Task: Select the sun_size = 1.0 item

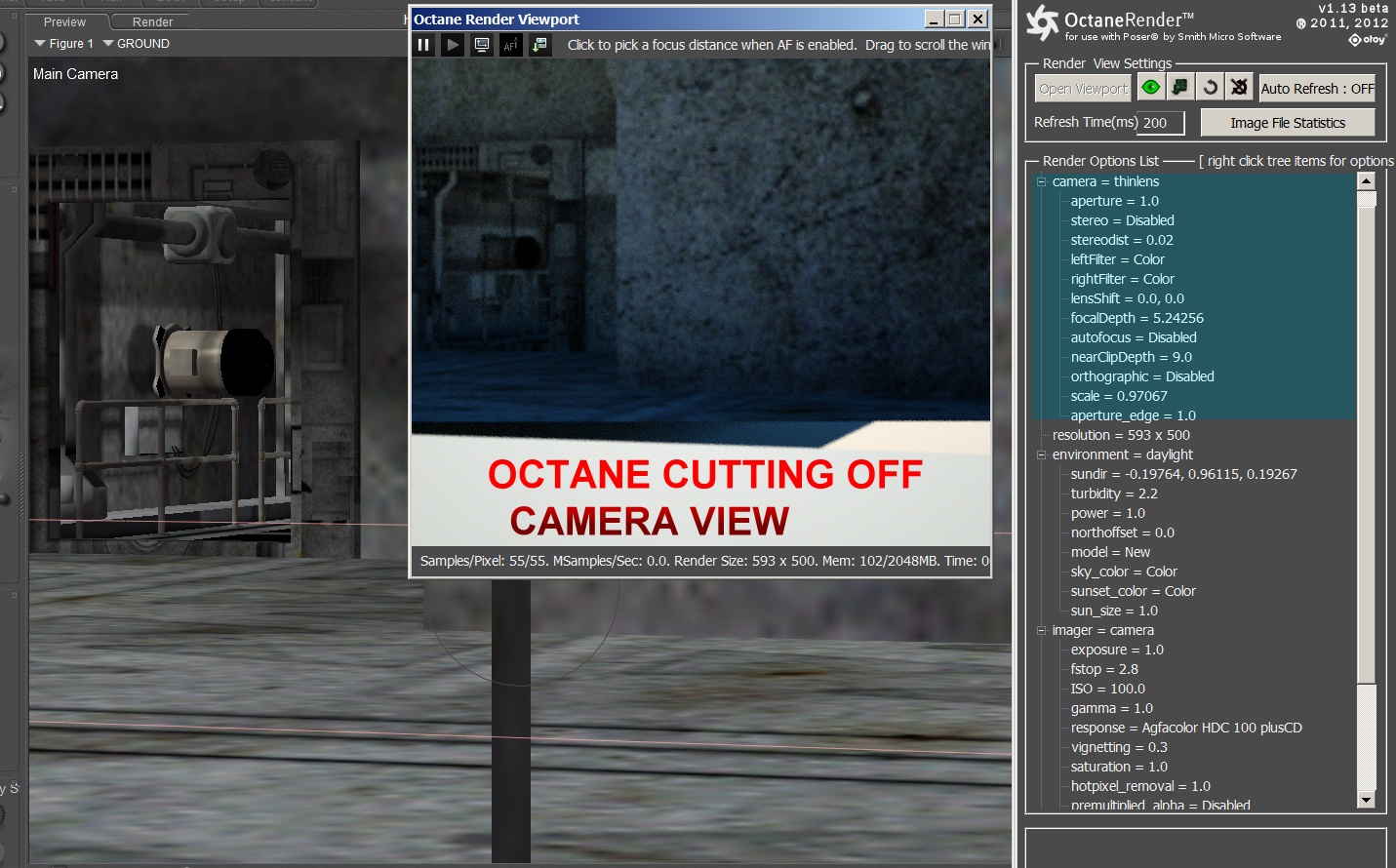Action: pos(1114,611)
